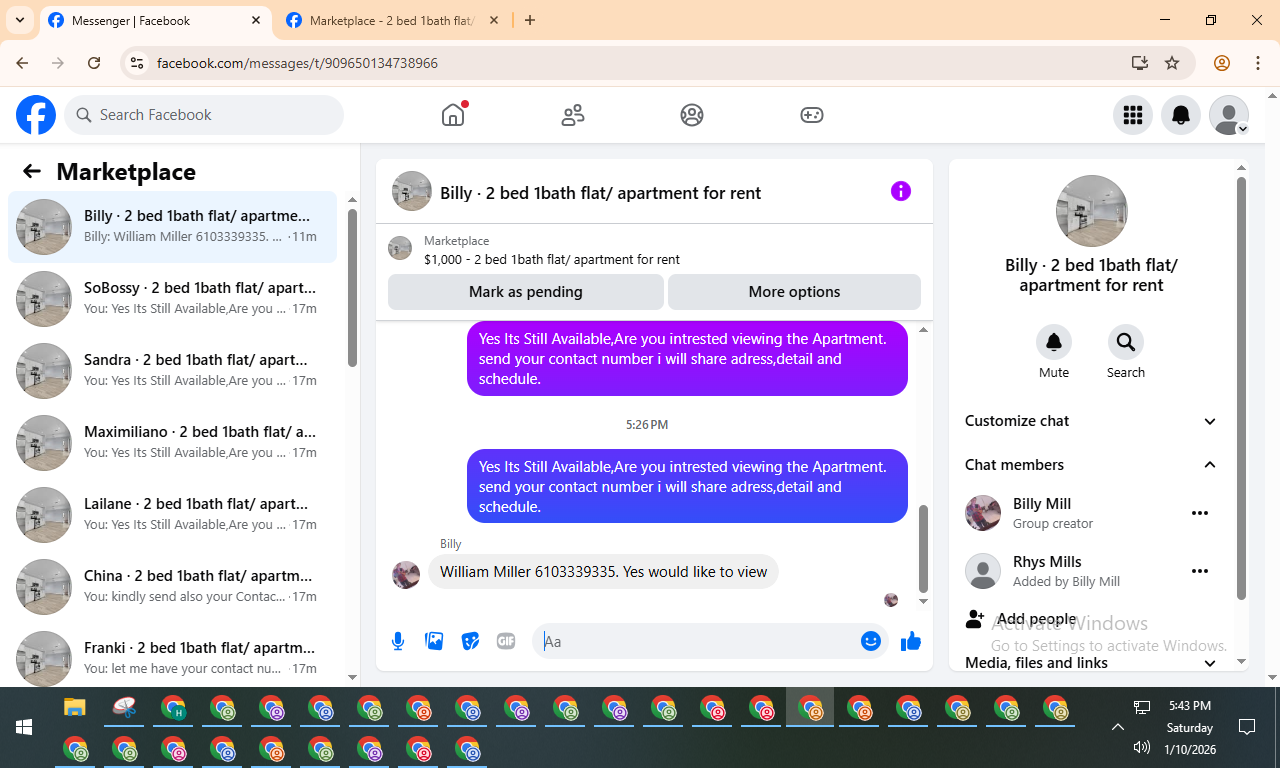This screenshot has height=768, width=1280.
Task: Bookmark this page with star icon
Action: pos(1172,63)
